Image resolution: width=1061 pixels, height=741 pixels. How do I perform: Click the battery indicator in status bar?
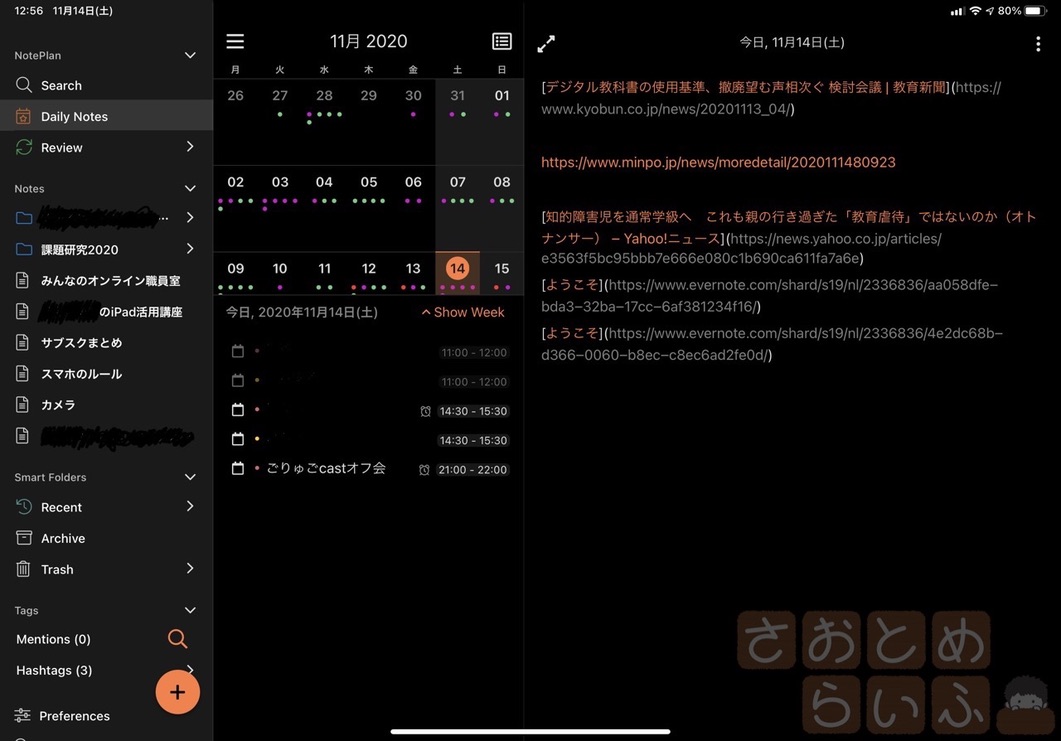1035,11
